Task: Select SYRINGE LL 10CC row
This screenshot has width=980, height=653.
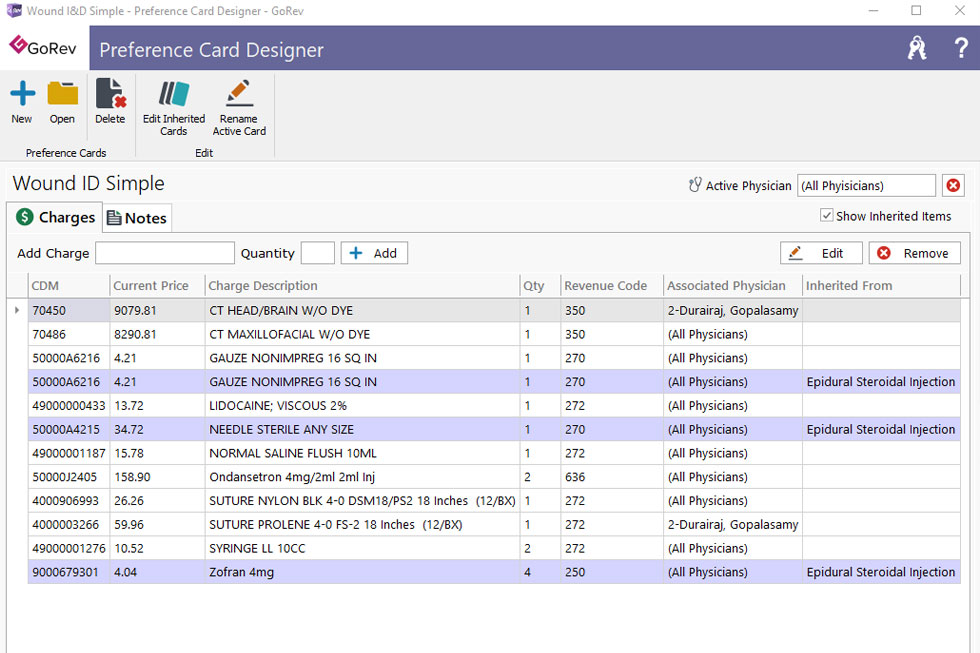Action: tap(494, 548)
